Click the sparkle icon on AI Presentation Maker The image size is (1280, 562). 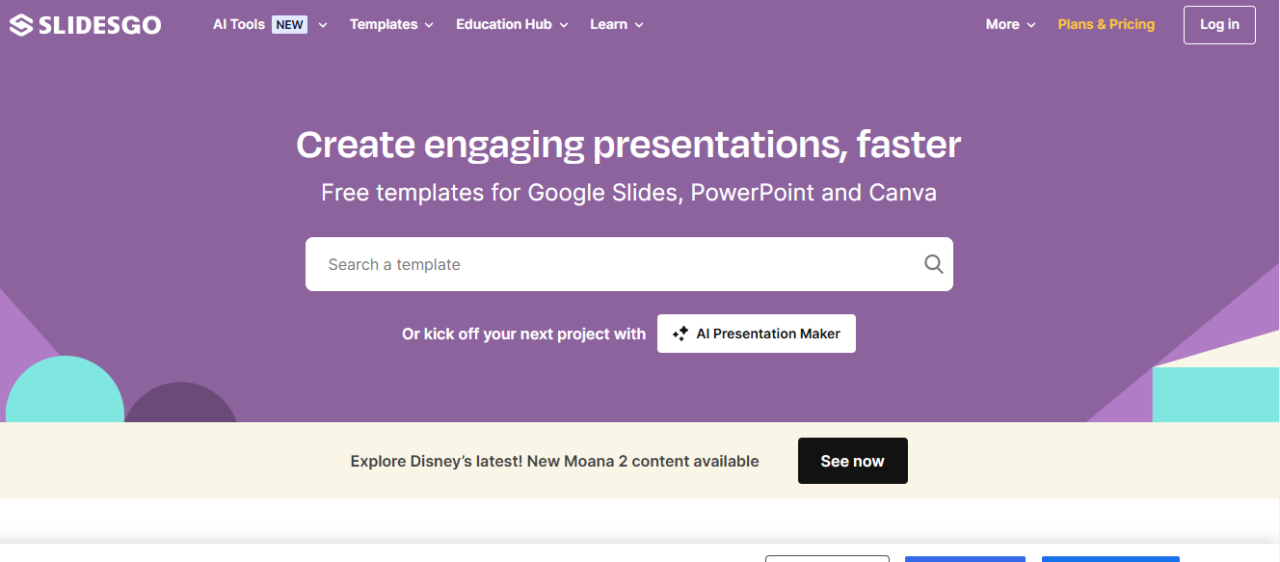coord(681,334)
